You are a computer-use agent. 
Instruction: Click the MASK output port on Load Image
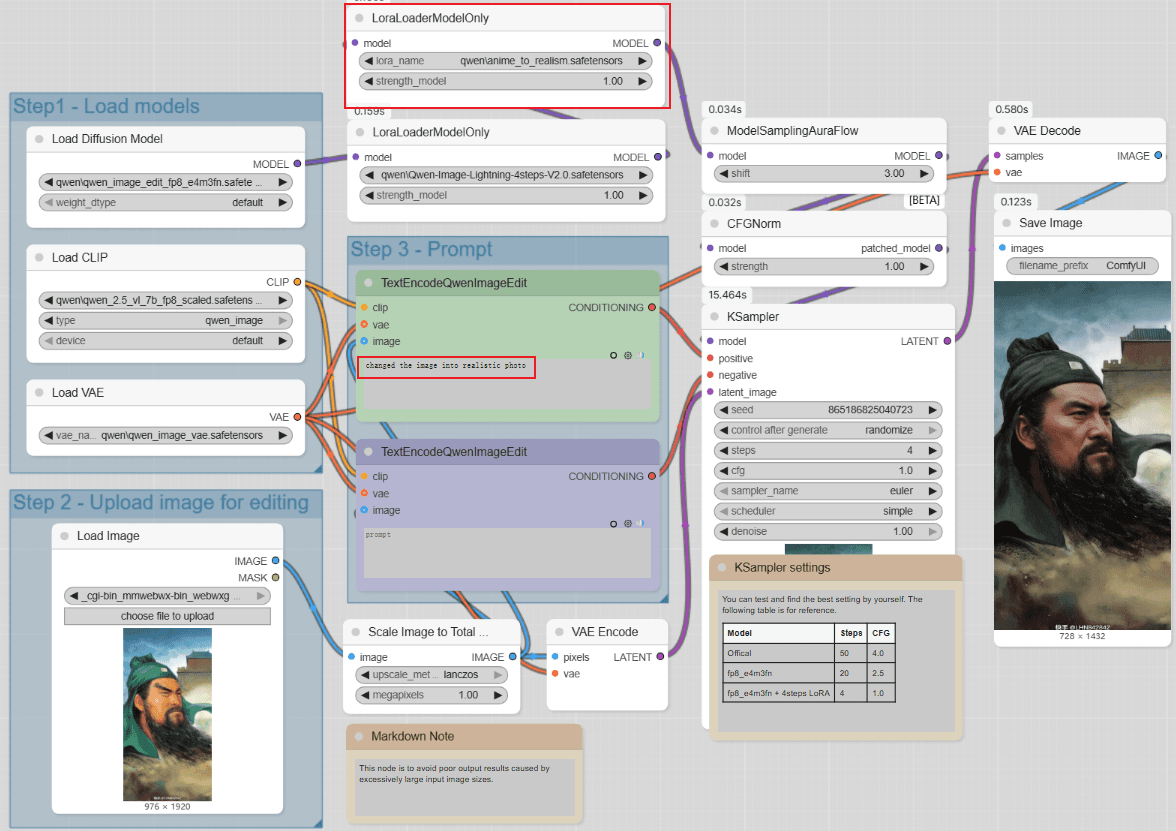[276, 578]
